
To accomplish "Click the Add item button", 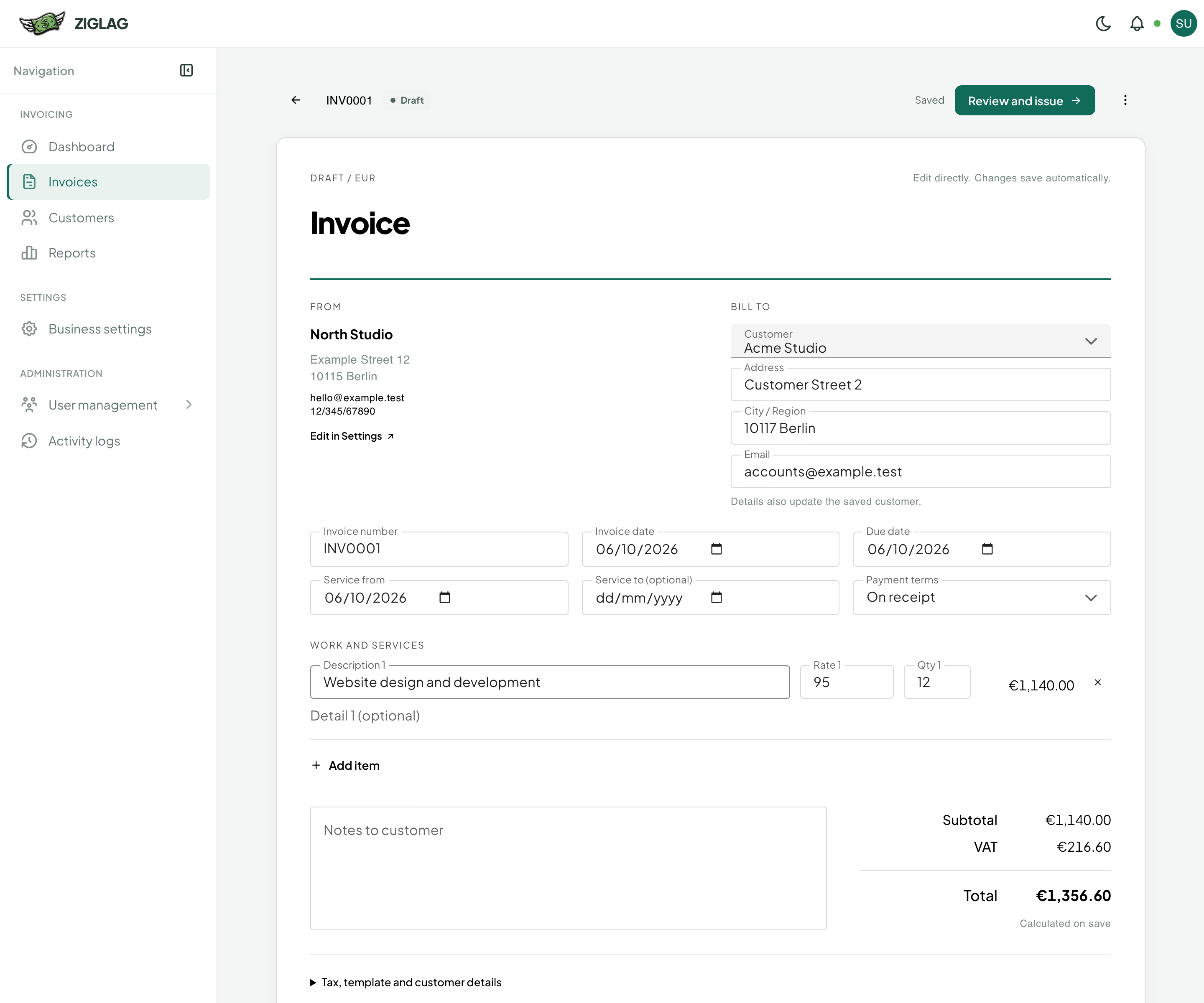I will [x=346, y=765].
